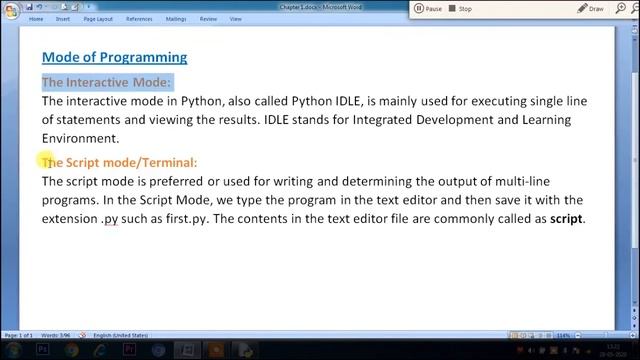This screenshot has width=640, height=360.
Task: Open the References ribbon tab
Action: click(139, 19)
